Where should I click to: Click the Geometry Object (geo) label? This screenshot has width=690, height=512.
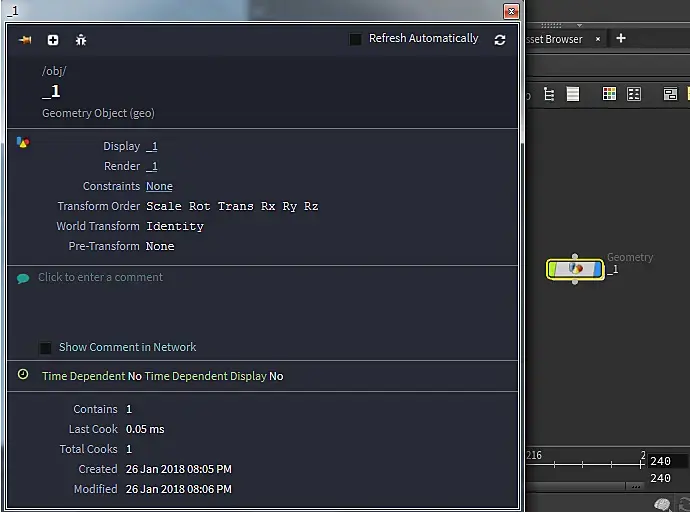click(98, 113)
